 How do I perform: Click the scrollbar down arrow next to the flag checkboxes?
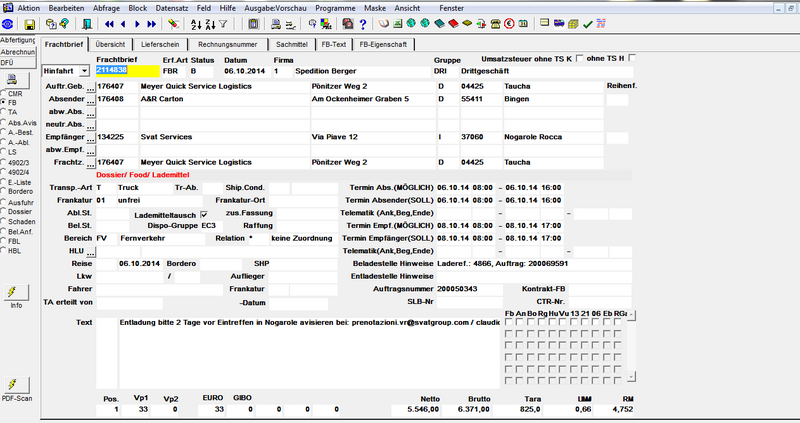(x=632, y=377)
